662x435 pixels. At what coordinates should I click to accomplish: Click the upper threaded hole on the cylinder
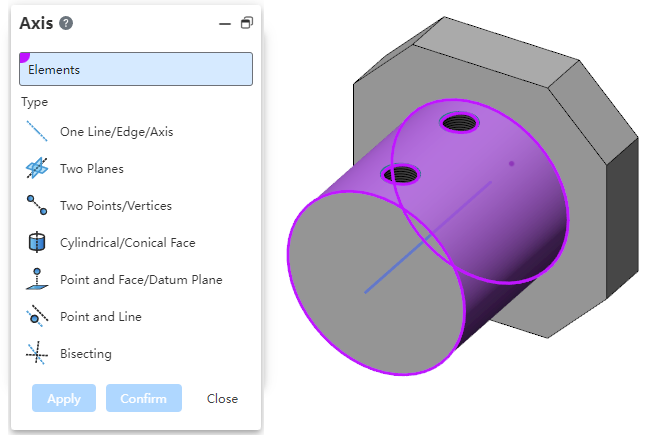click(x=460, y=123)
